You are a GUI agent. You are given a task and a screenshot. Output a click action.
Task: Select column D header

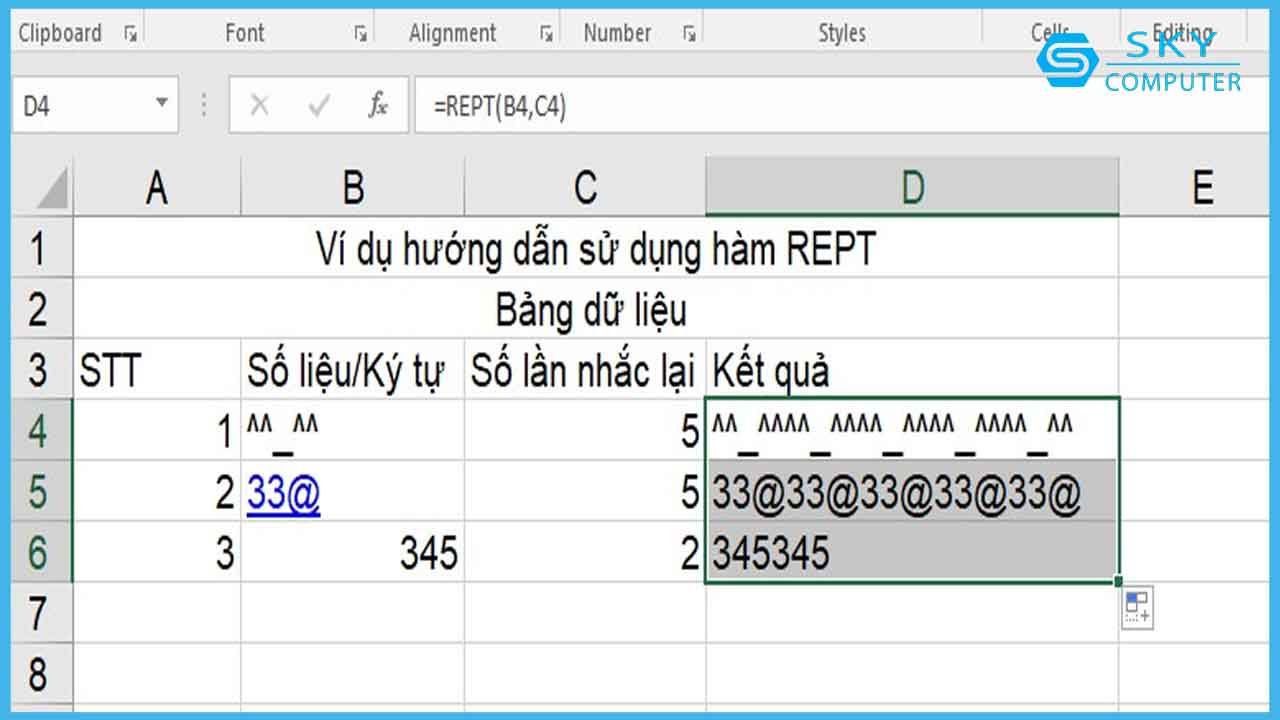point(912,188)
